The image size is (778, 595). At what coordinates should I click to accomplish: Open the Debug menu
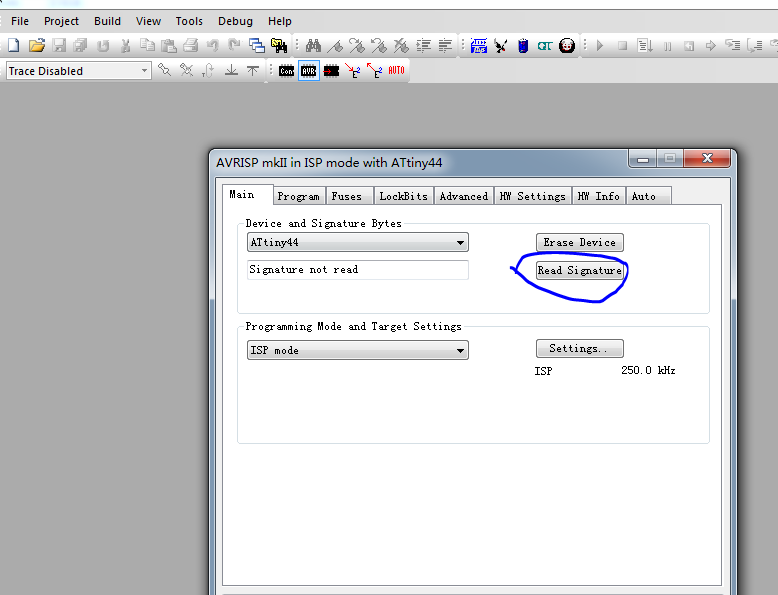point(235,21)
